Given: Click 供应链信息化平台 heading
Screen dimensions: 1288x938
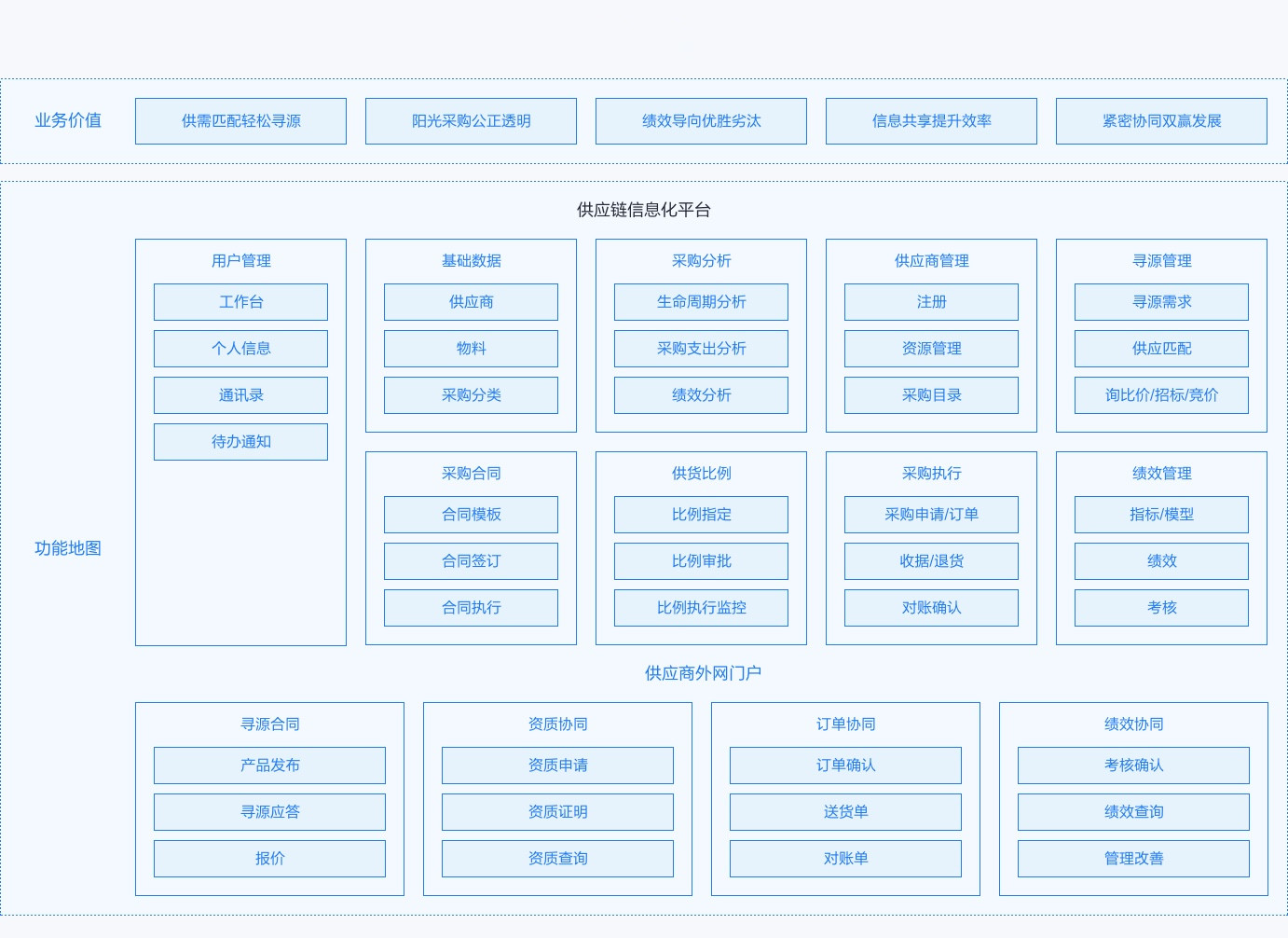Looking at the screenshot, I should click(x=644, y=210).
